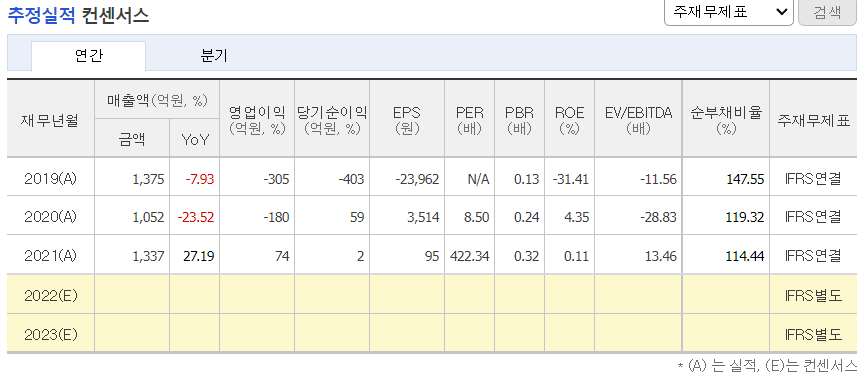Click the 2021 net income 2
Viewport: 859px width, 380px height.
pyautogui.click(x=361, y=256)
